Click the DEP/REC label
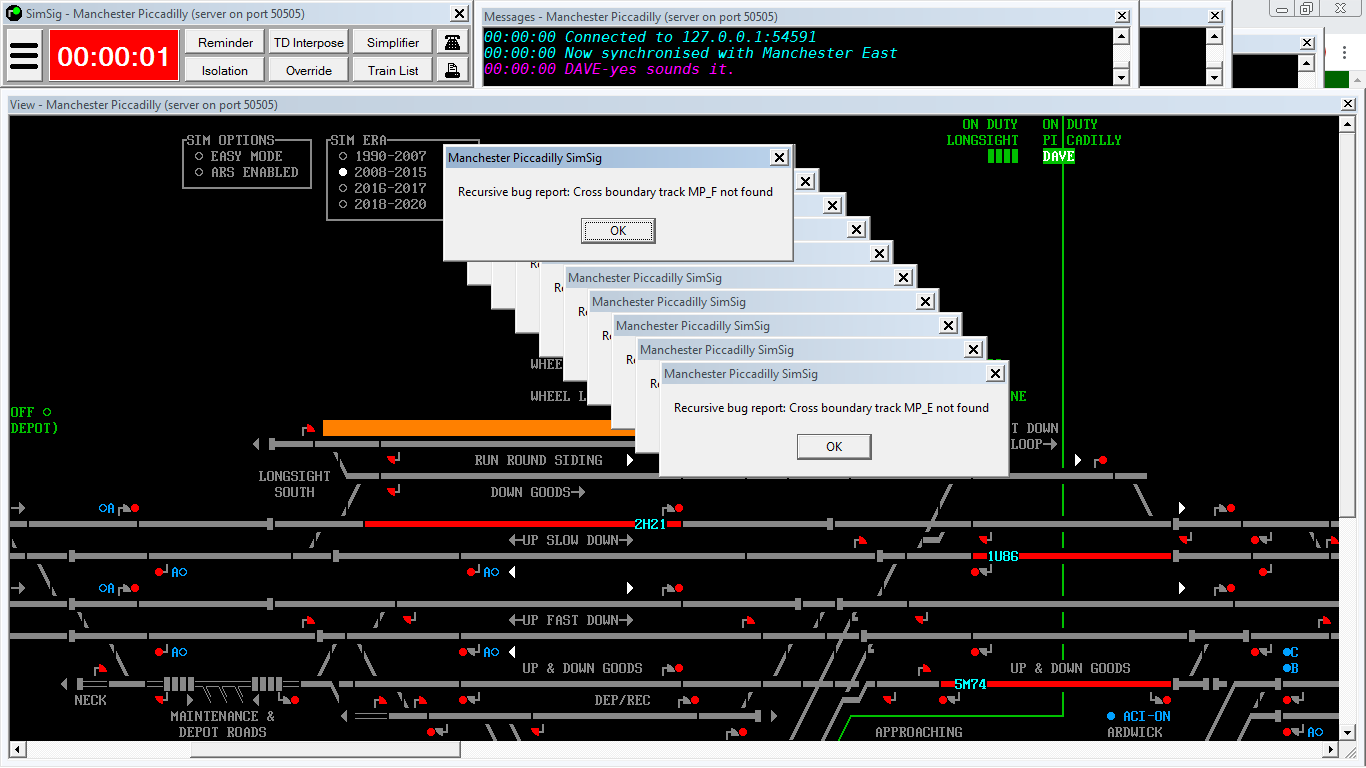This screenshot has height=768, width=1366. pyautogui.click(x=622, y=700)
